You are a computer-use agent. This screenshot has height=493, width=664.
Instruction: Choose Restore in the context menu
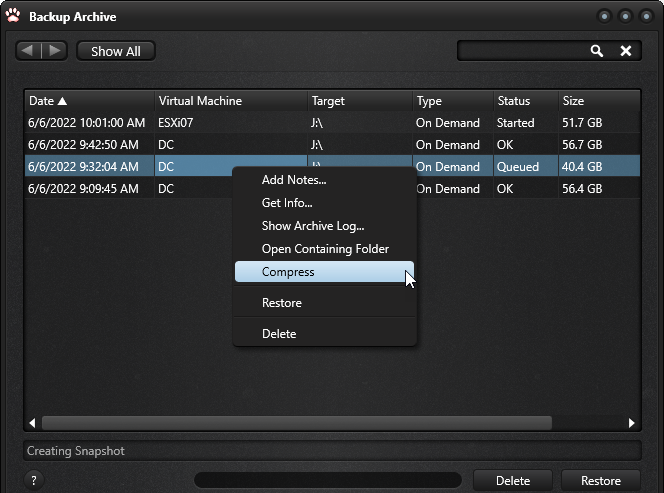point(324,302)
